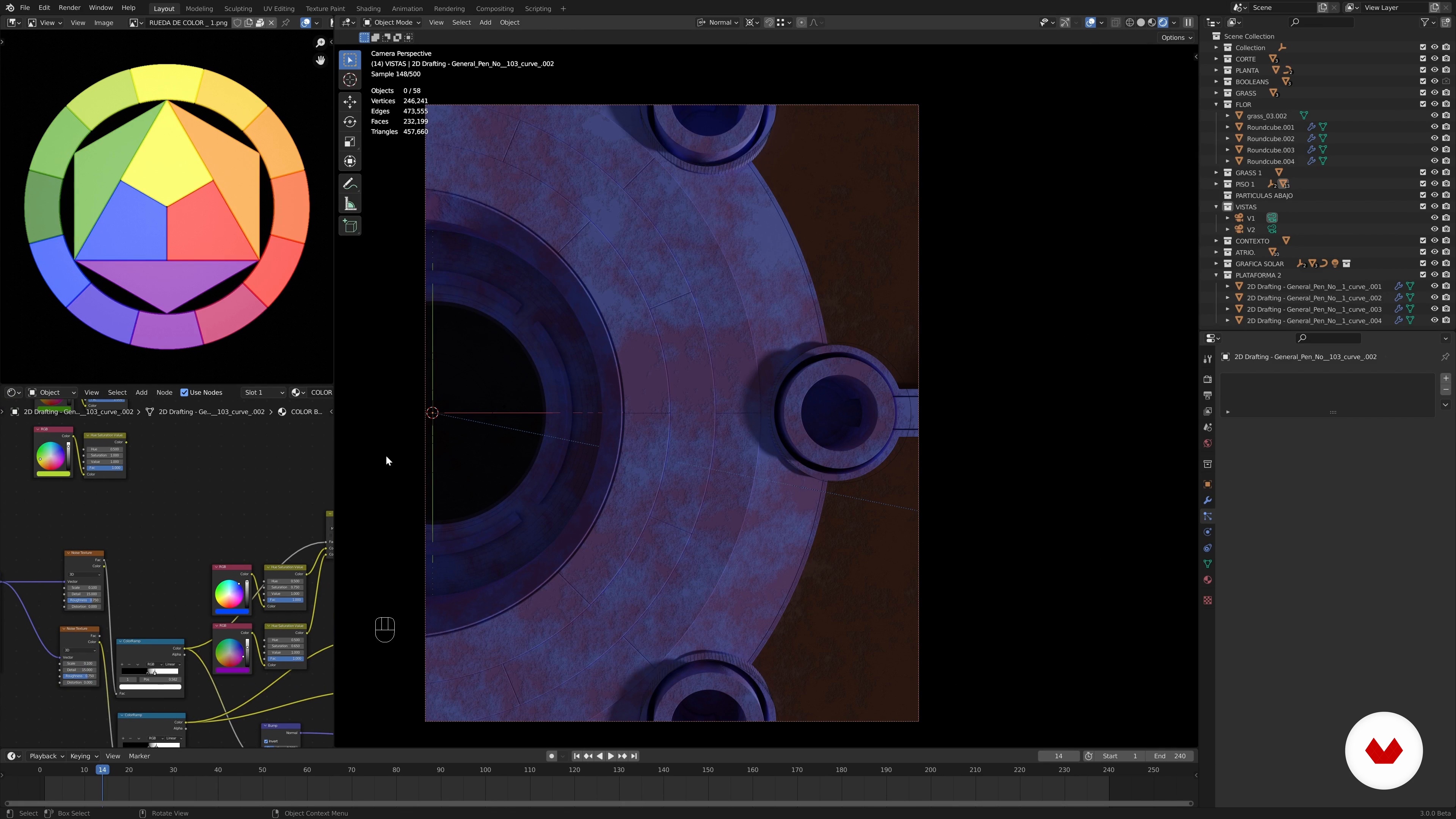
Task: Open the Render properties tab
Action: point(1207,379)
